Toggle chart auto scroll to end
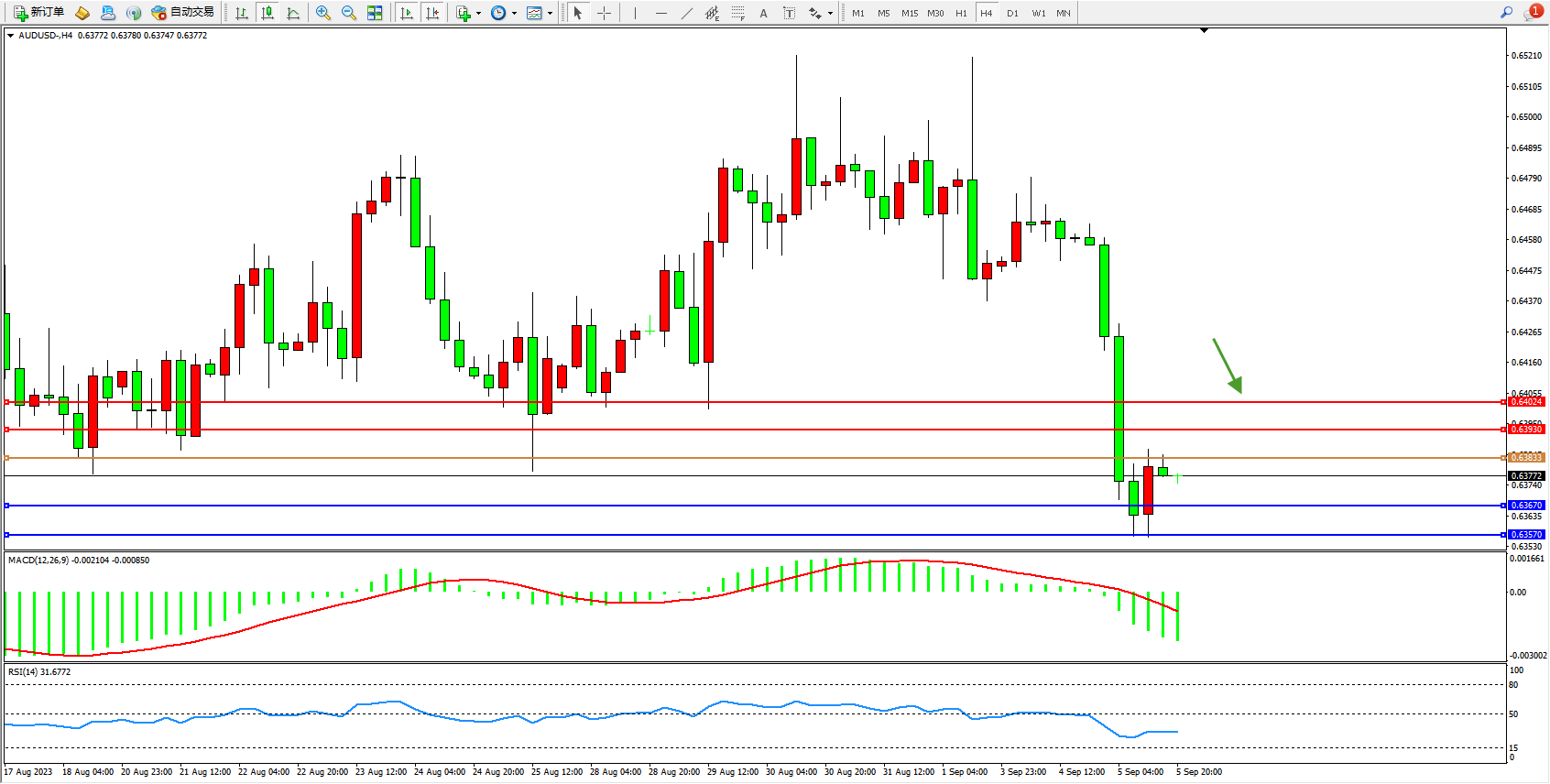Viewport: 1550px width, 784px height. [x=407, y=13]
